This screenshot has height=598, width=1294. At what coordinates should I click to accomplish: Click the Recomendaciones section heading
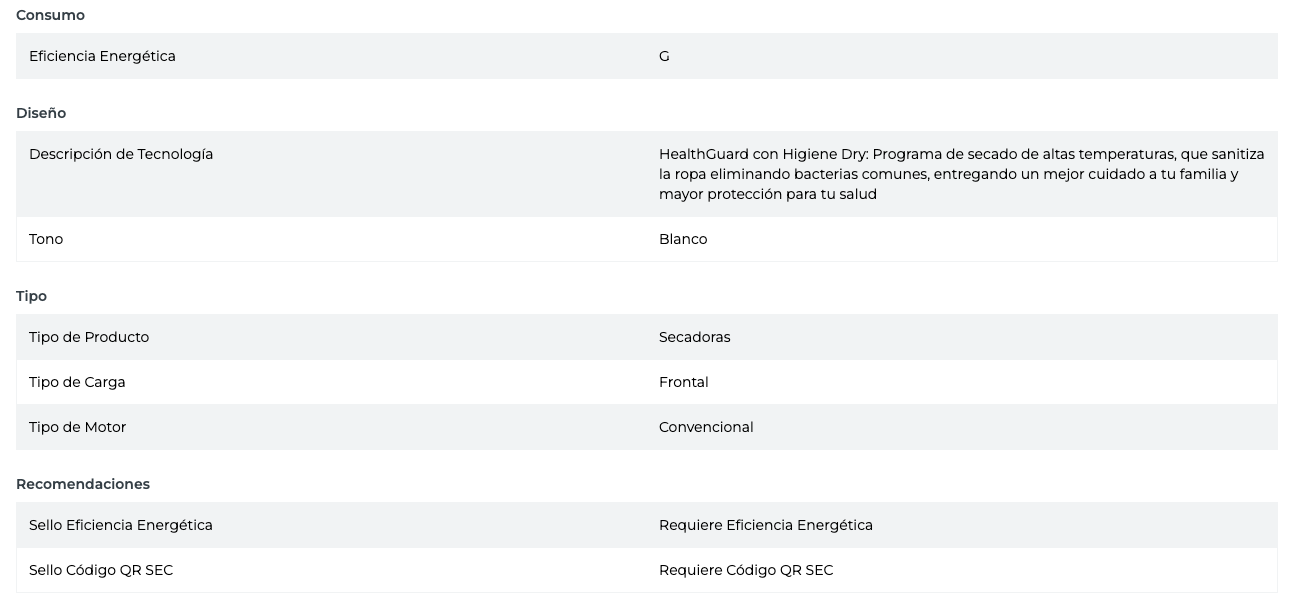pyautogui.click(x=83, y=484)
